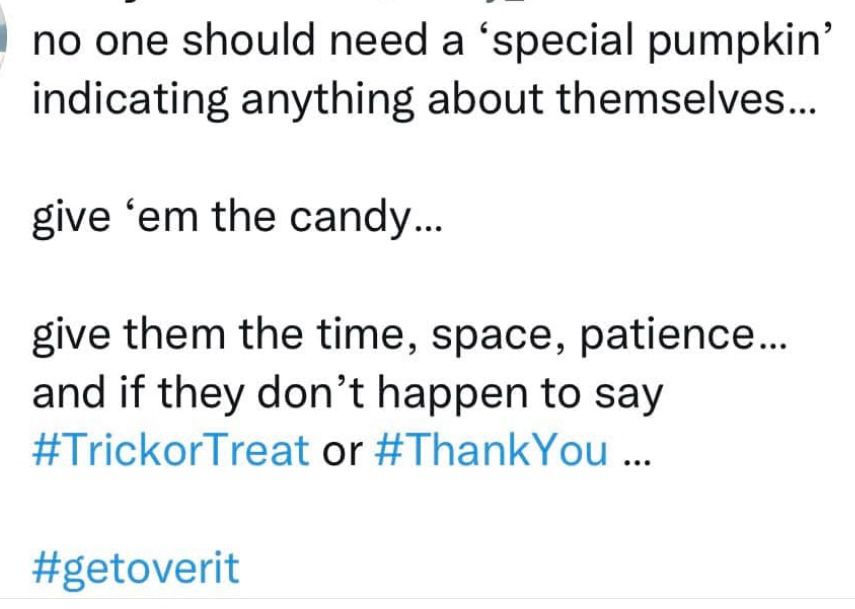Click the word 'patience' in the tweet
The image size is (855, 609).
click(666, 334)
